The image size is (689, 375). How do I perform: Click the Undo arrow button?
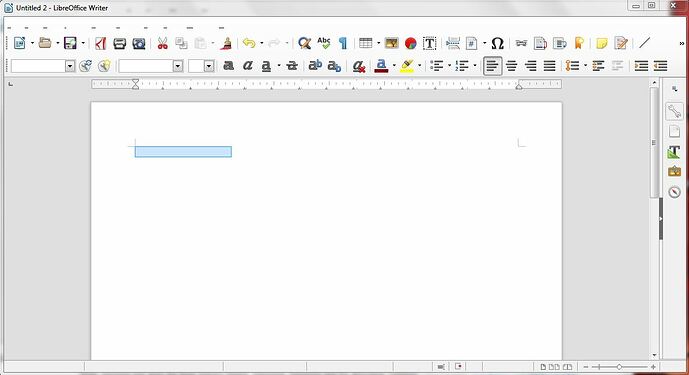coord(249,43)
